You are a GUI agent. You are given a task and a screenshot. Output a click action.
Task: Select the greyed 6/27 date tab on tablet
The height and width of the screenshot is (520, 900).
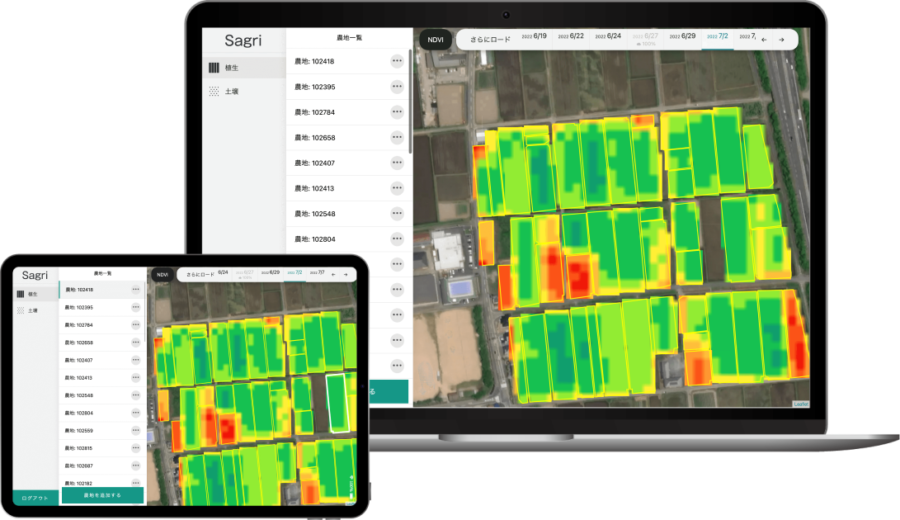245,274
